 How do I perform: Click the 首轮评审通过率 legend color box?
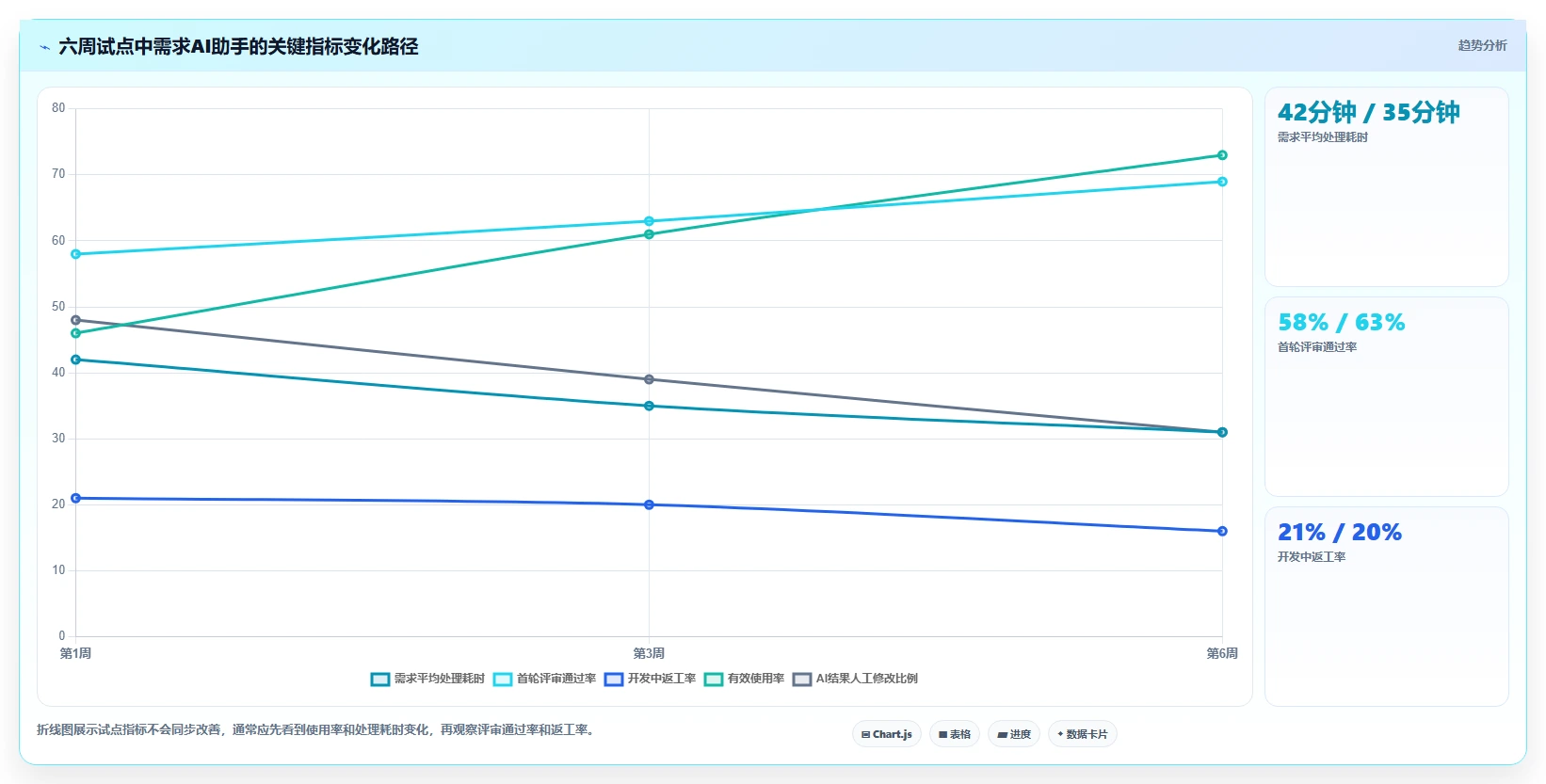[x=503, y=679]
